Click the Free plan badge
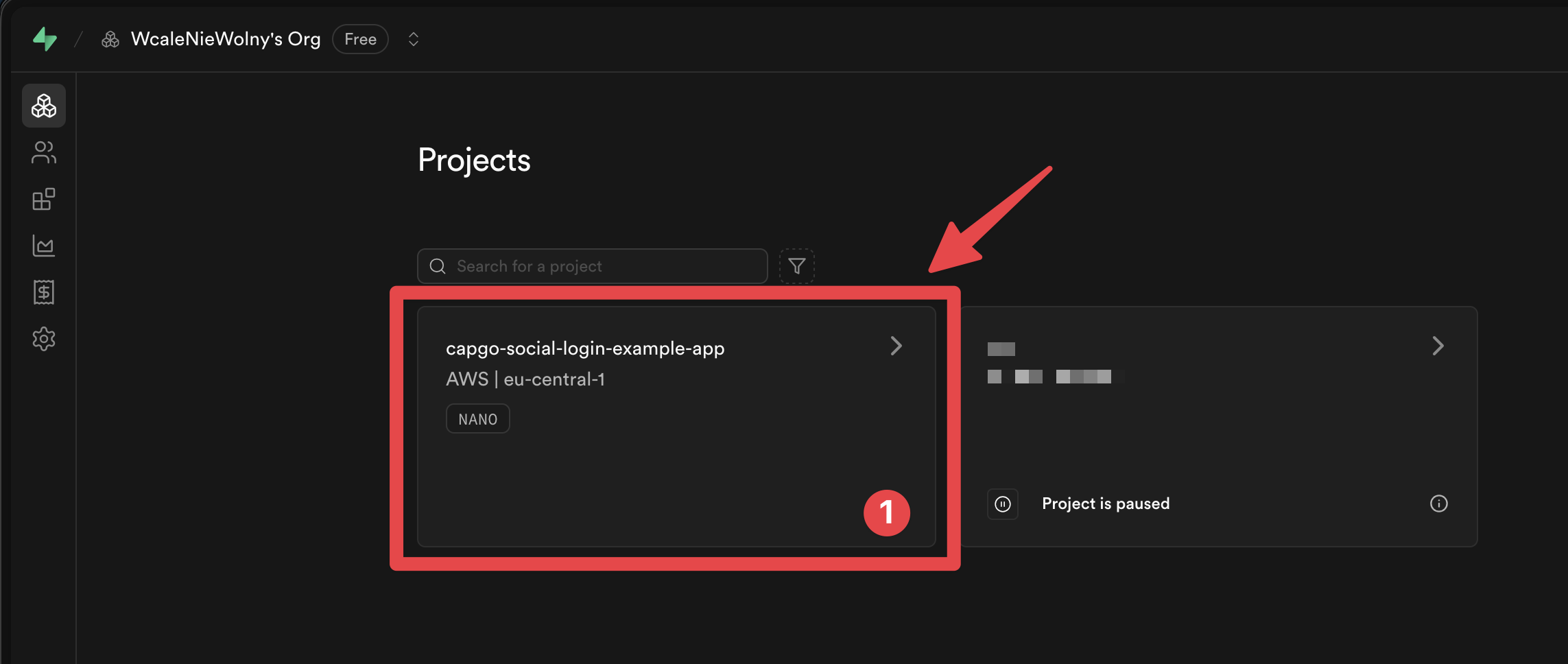 359,39
